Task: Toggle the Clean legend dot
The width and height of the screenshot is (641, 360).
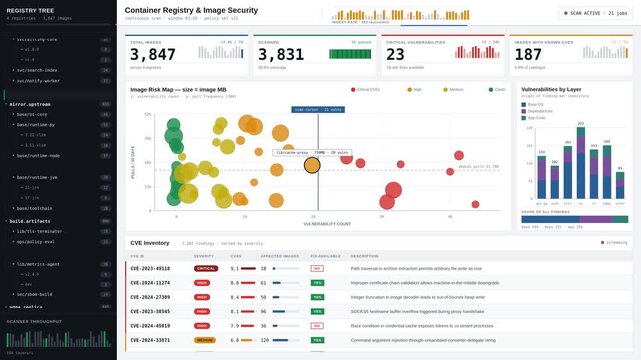Action: pos(491,89)
